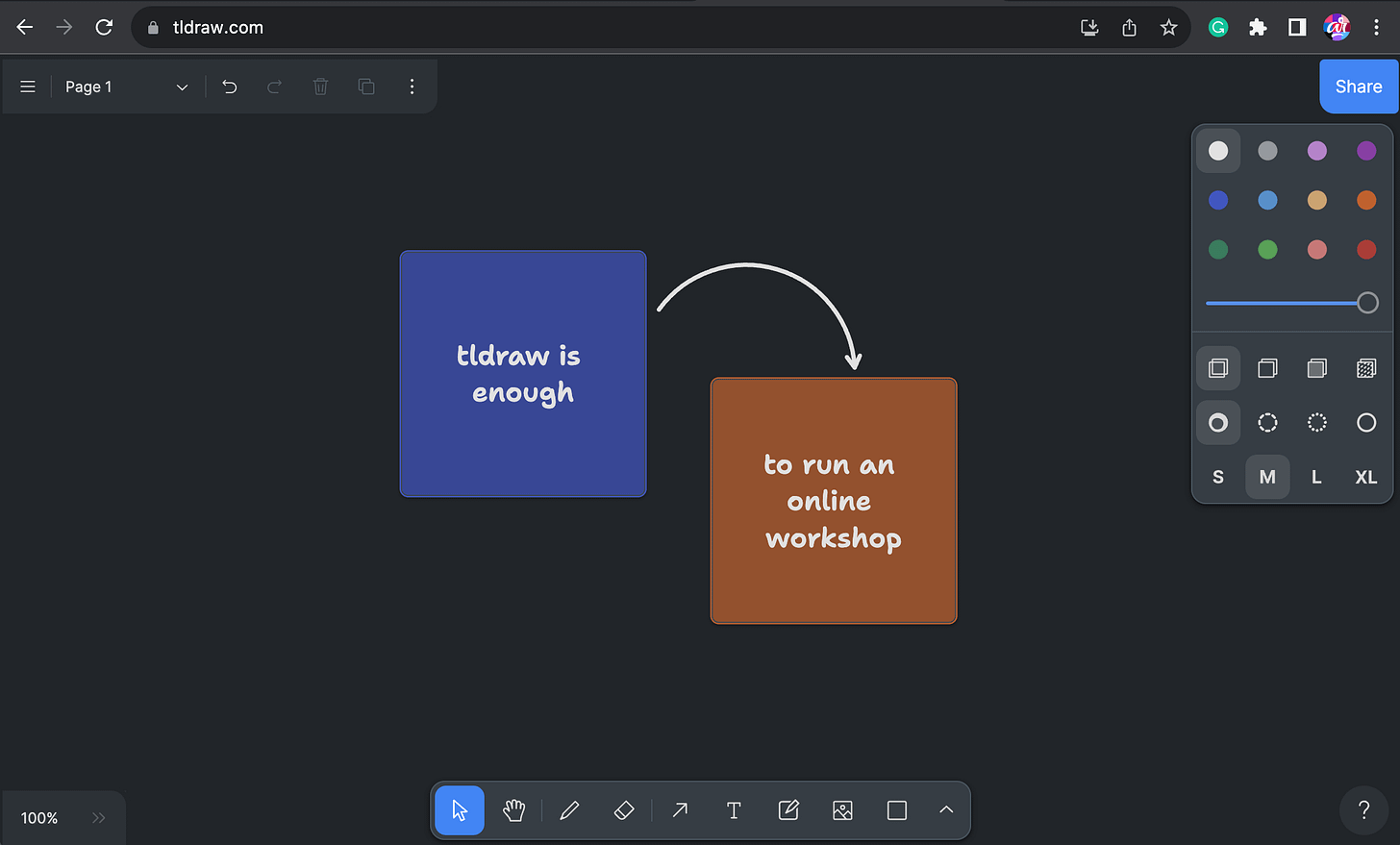Set dash style to draw

1218,423
